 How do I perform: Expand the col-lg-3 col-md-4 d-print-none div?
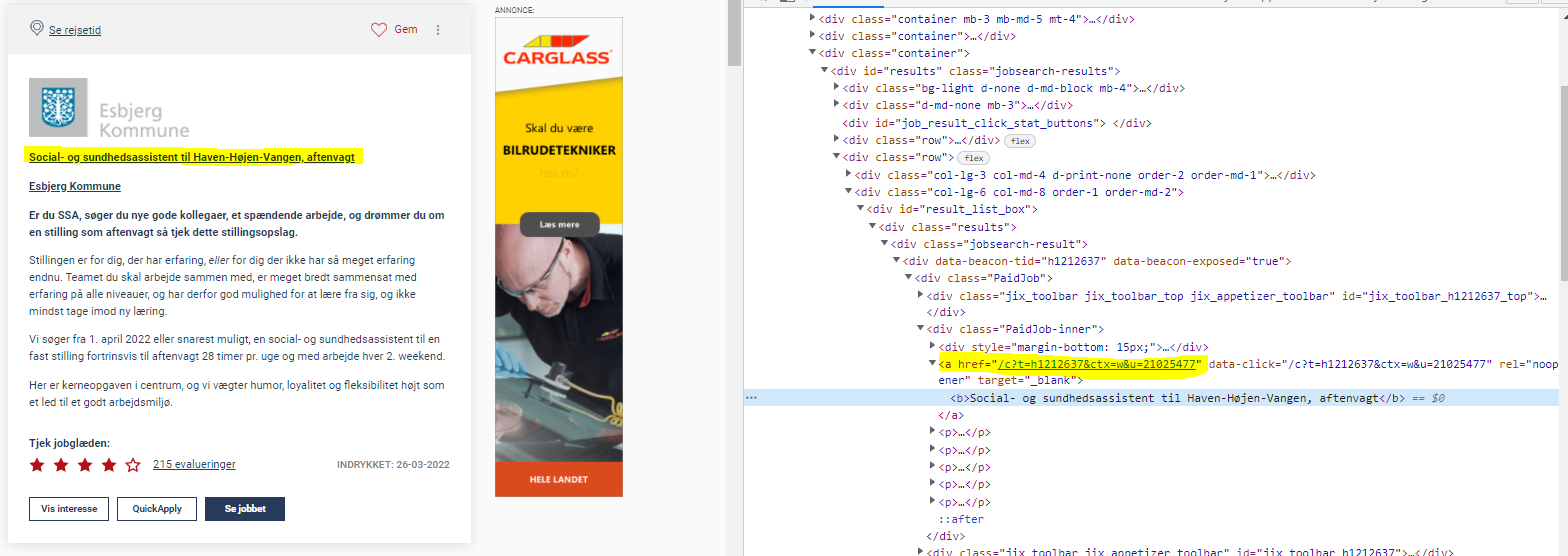pos(848,175)
